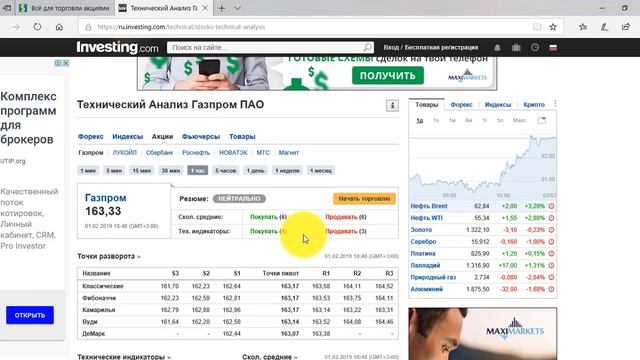Switch widget to Индексы tab

pyautogui.click(x=498, y=104)
